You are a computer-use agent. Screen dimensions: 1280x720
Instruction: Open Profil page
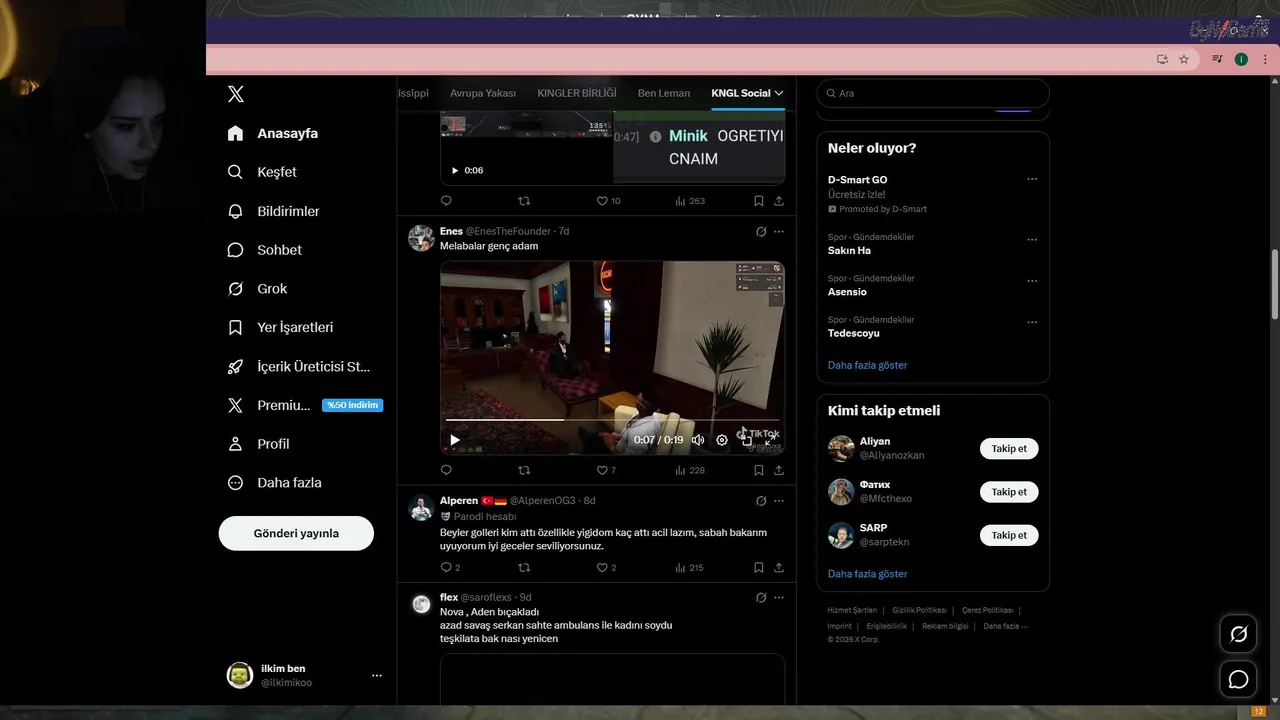(258, 444)
